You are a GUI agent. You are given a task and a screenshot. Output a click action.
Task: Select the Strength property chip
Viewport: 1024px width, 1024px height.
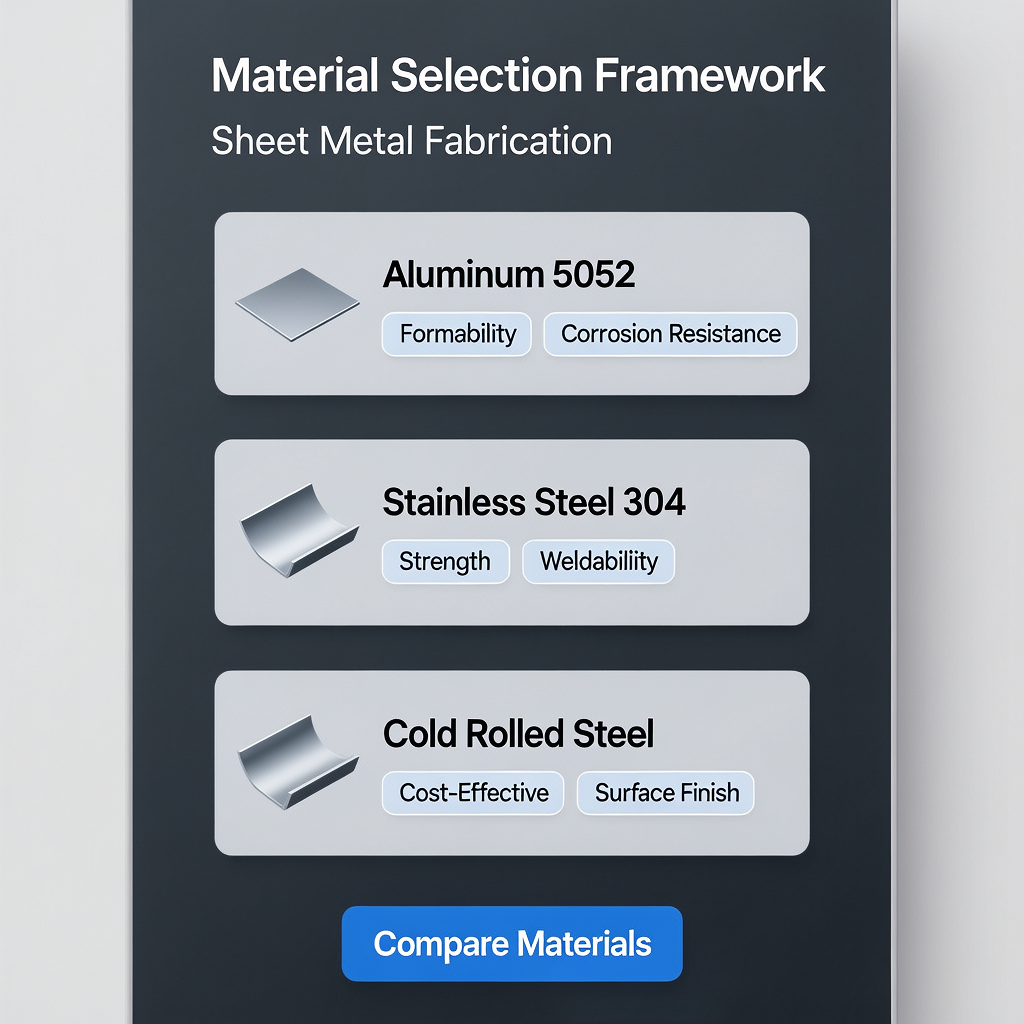(x=445, y=562)
